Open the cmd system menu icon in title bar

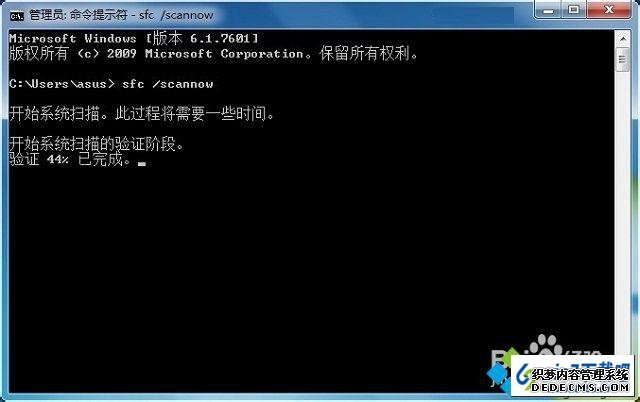pos(17,16)
